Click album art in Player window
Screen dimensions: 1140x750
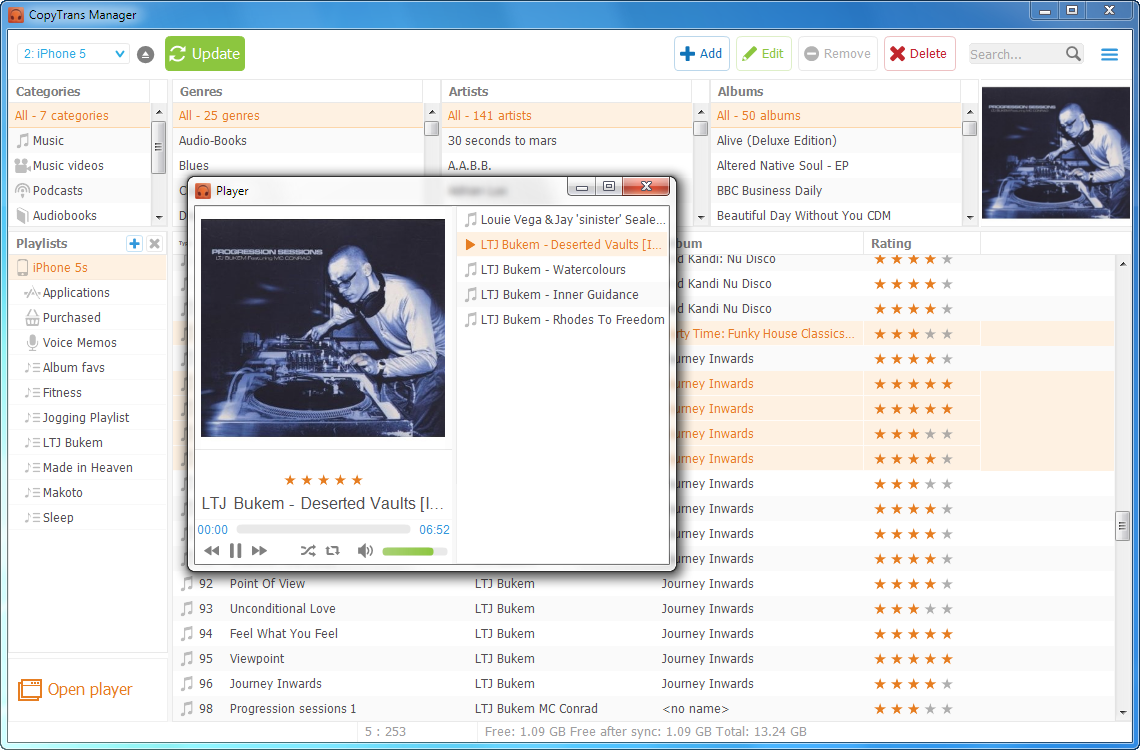[323, 328]
